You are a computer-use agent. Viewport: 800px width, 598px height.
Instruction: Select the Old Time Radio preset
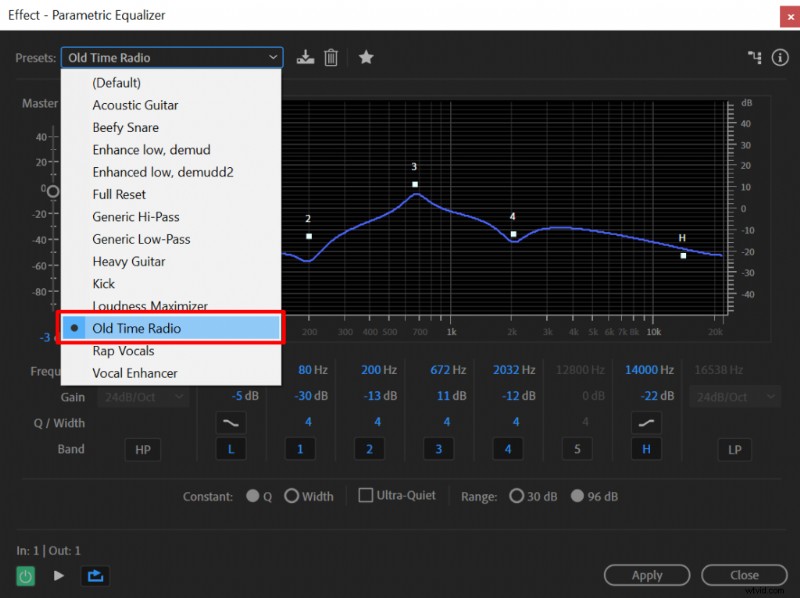click(x=150, y=328)
